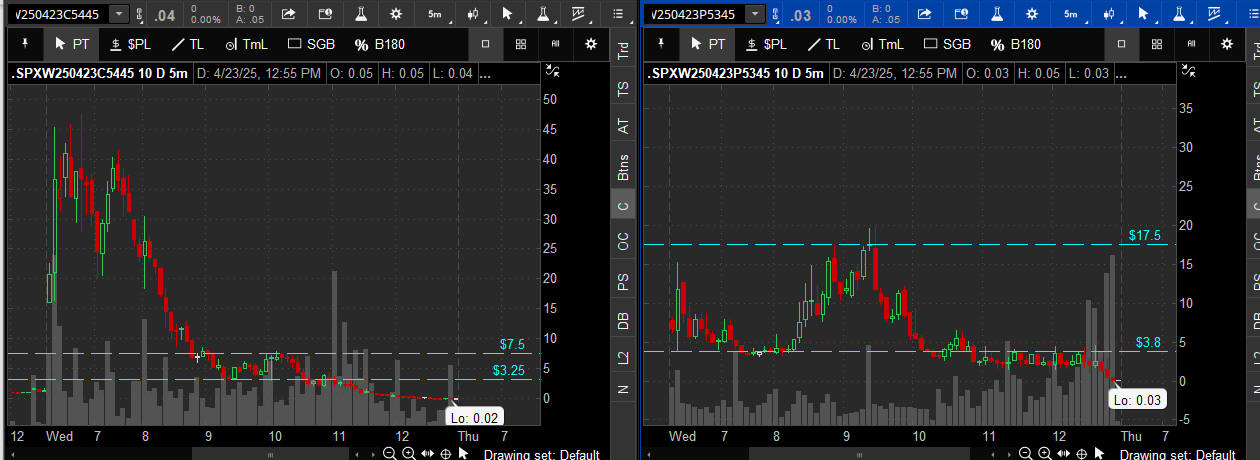Open left chart settings gear in top toolbar
Viewport: 1260px width, 460px height.
coord(396,14)
